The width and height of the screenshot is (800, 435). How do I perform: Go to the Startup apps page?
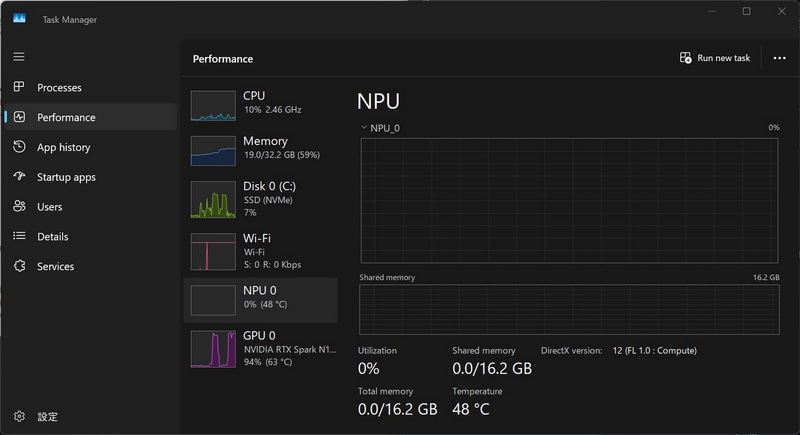pyautogui.click(x=91, y=177)
